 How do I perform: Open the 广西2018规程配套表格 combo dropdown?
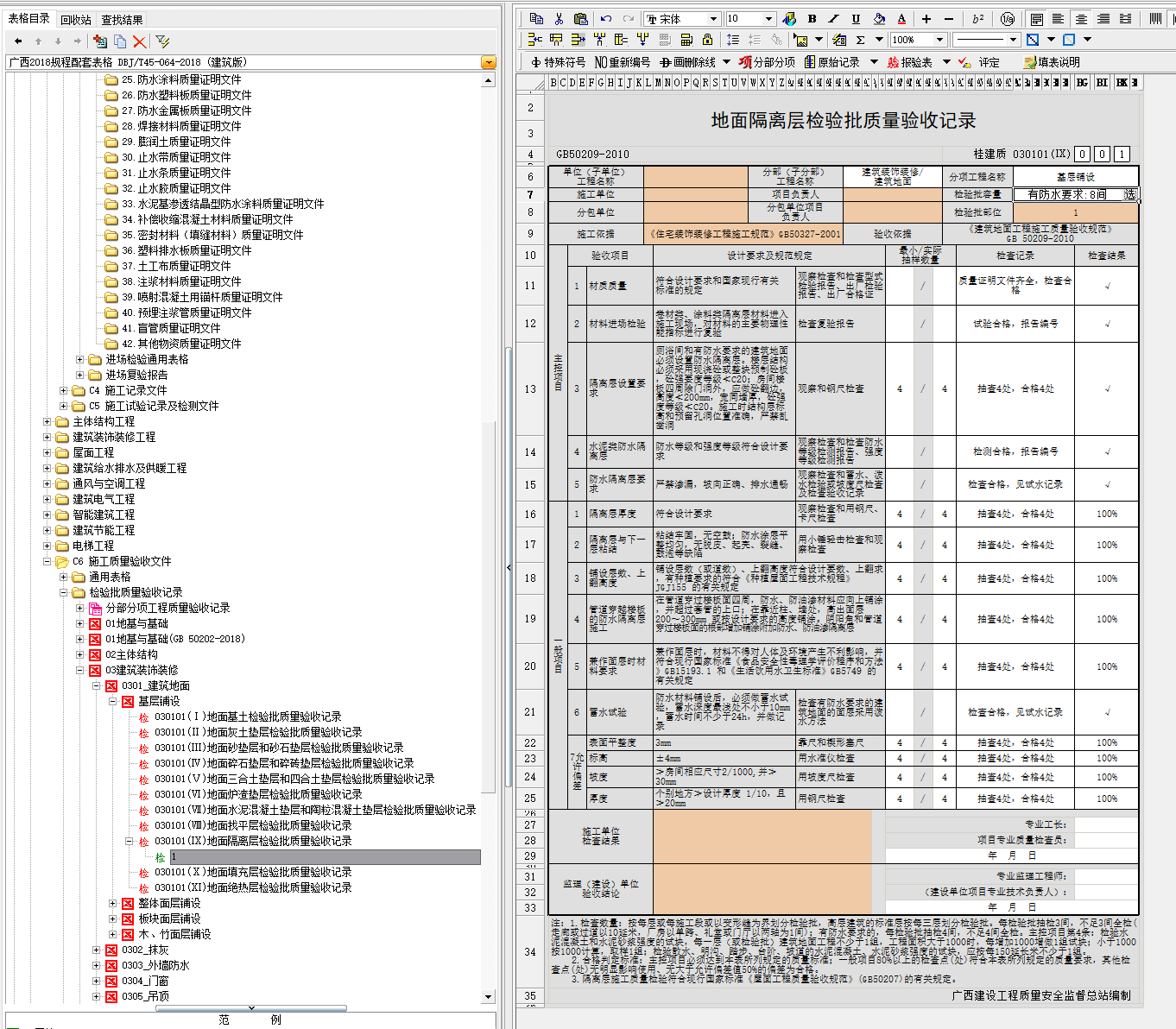coord(489,62)
